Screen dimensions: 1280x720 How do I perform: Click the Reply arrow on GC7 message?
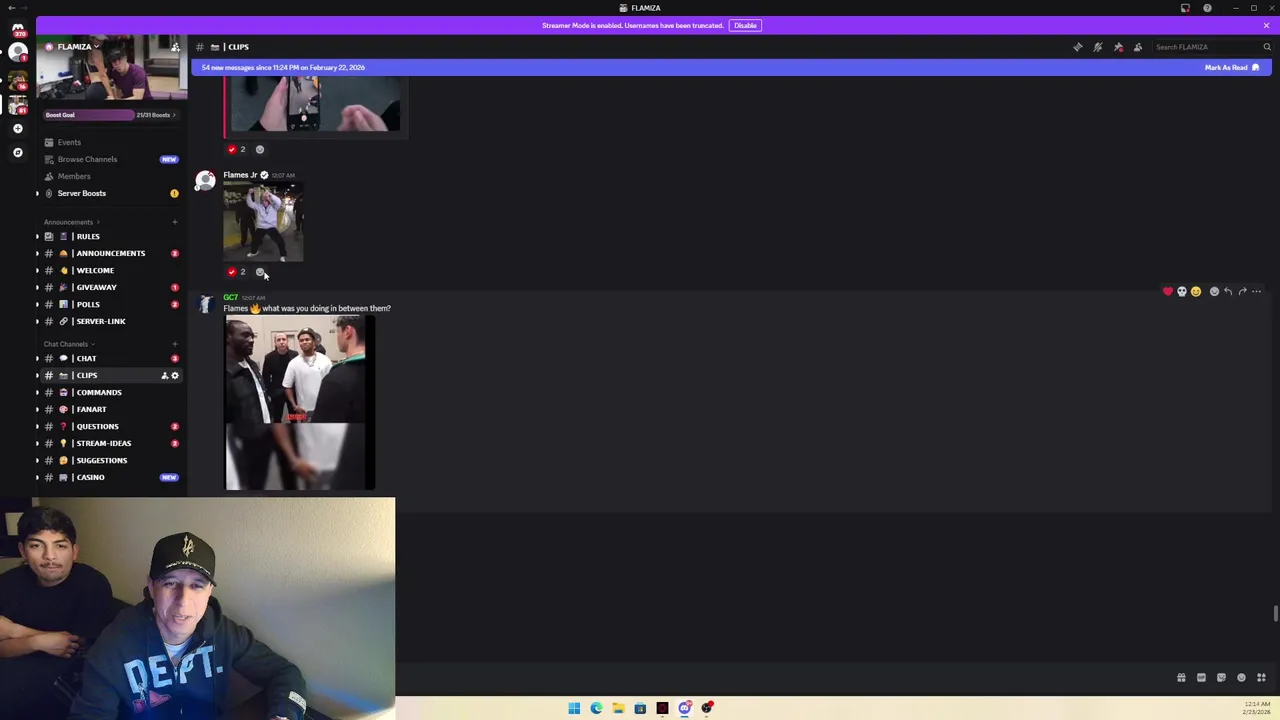click(x=1228, y=291)
